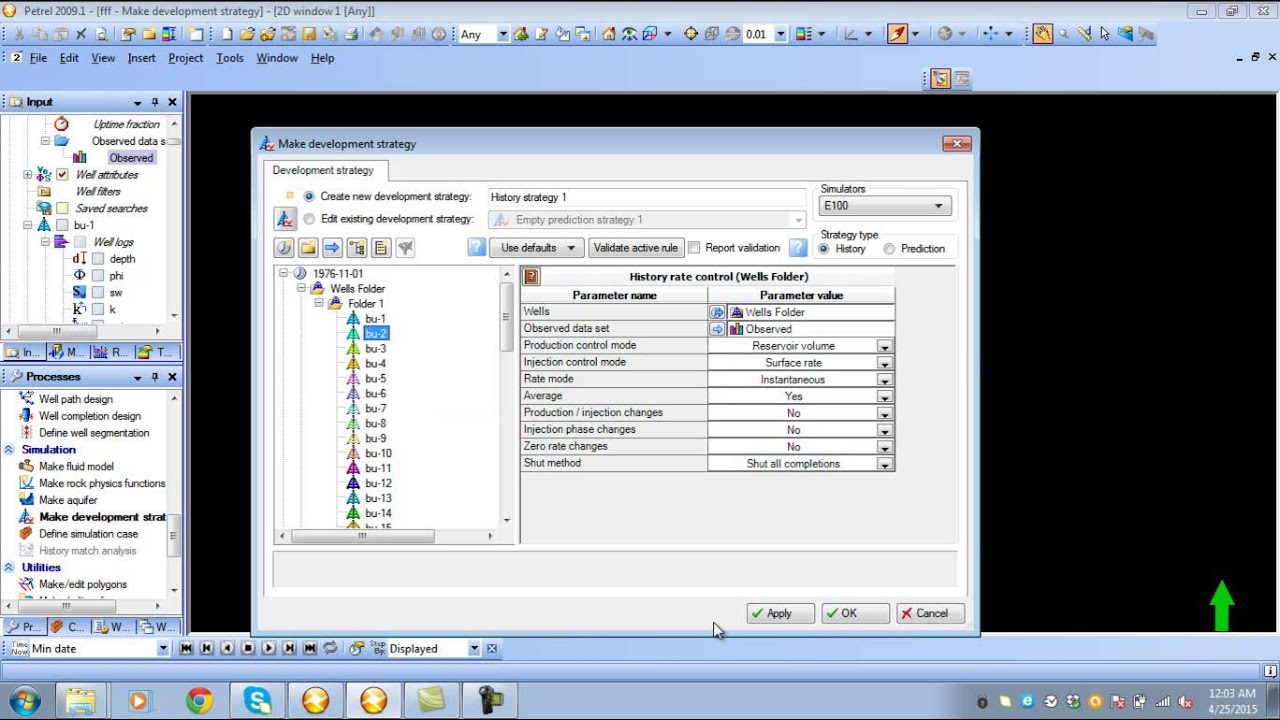The image size is (1280, 720).
Task: Open Rate mode dropdown
Action: click(884, 380)
